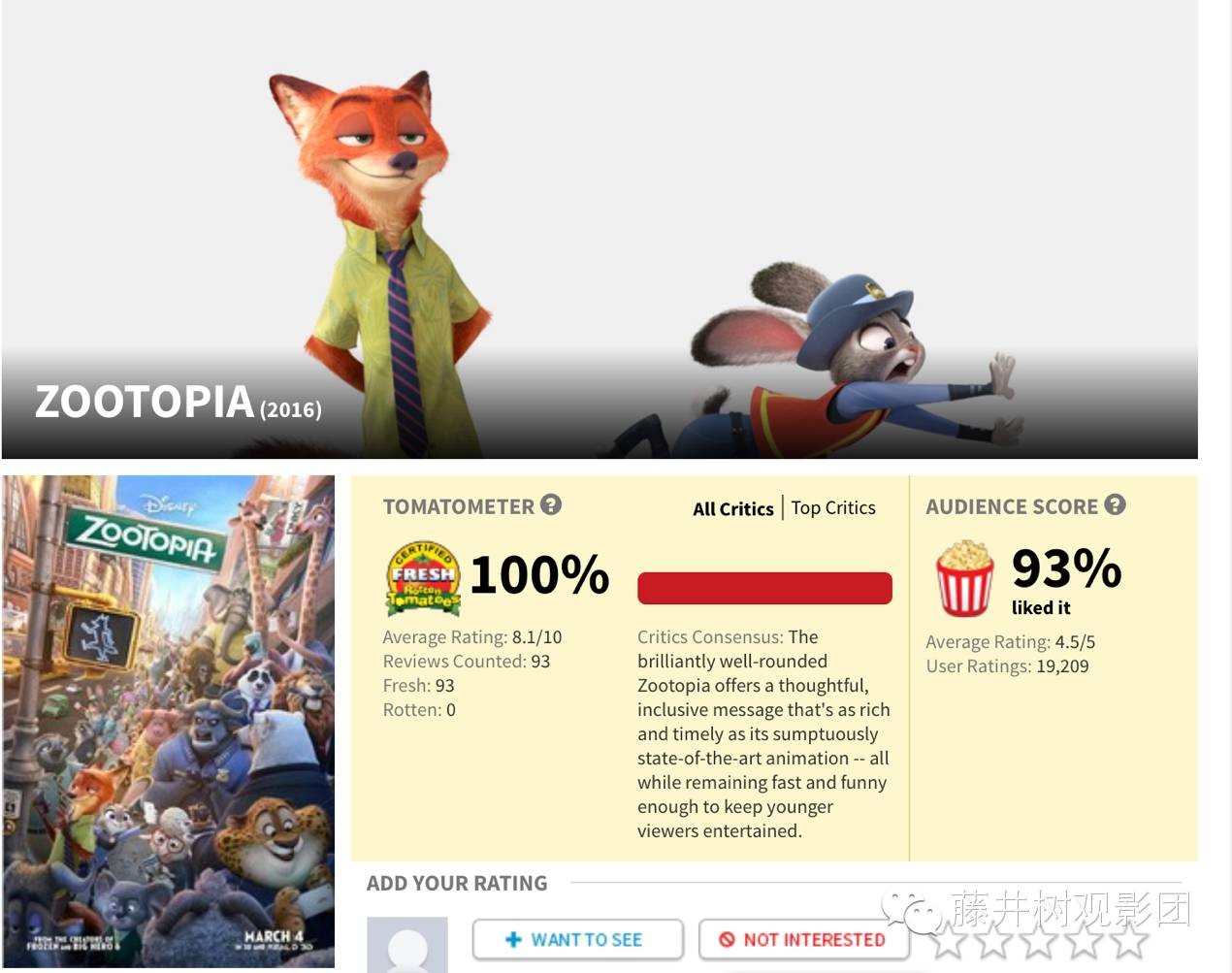The image size is (1232, 973).
Task: Click the prohibited icon in Not Interested
Action: tap(727, 939)
